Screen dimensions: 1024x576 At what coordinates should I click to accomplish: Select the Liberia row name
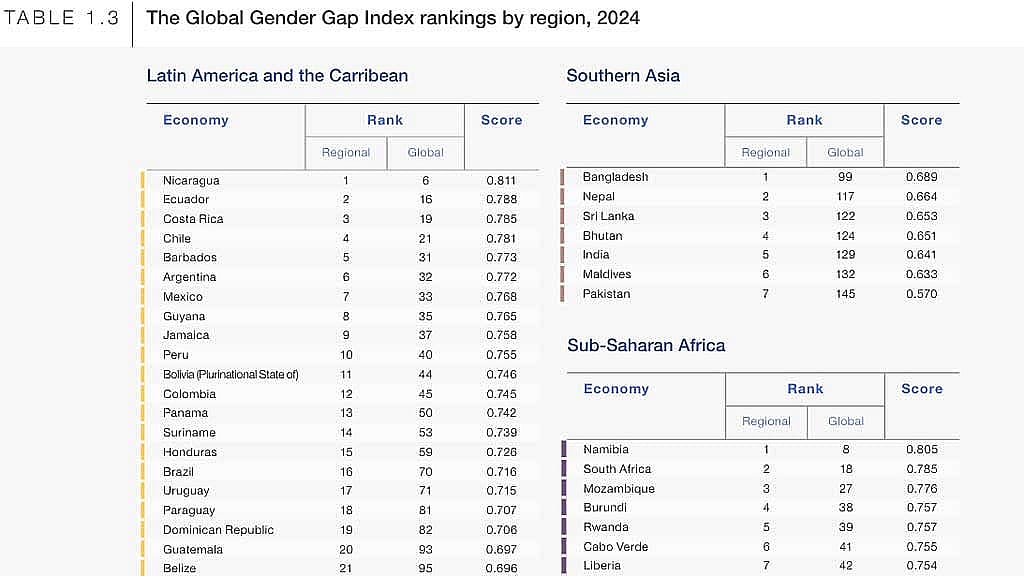tap(601, 566)
